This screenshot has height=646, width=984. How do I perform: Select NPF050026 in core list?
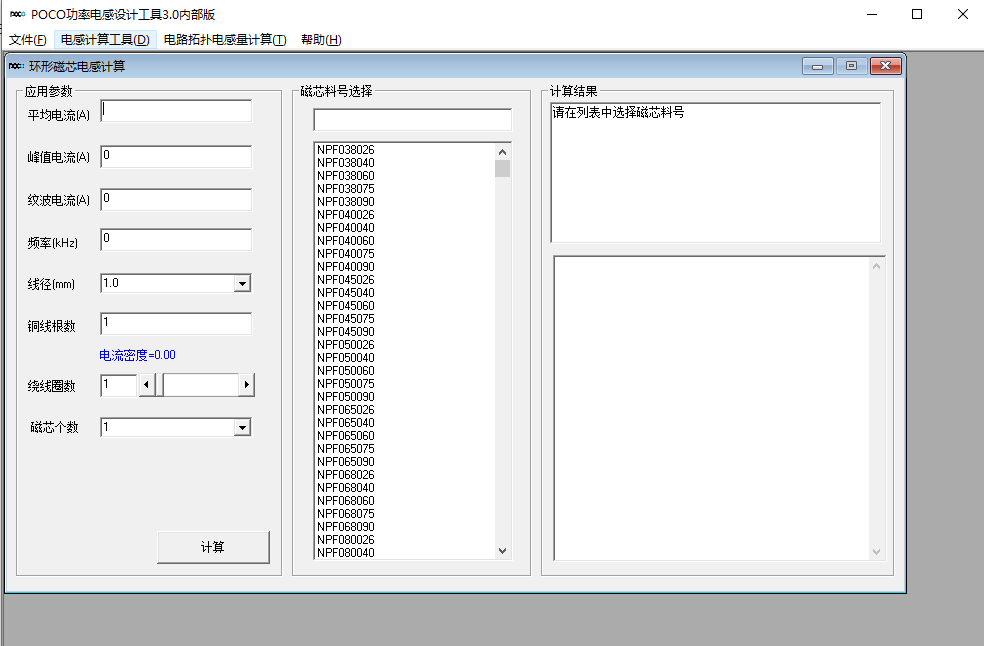click(405, 345)
